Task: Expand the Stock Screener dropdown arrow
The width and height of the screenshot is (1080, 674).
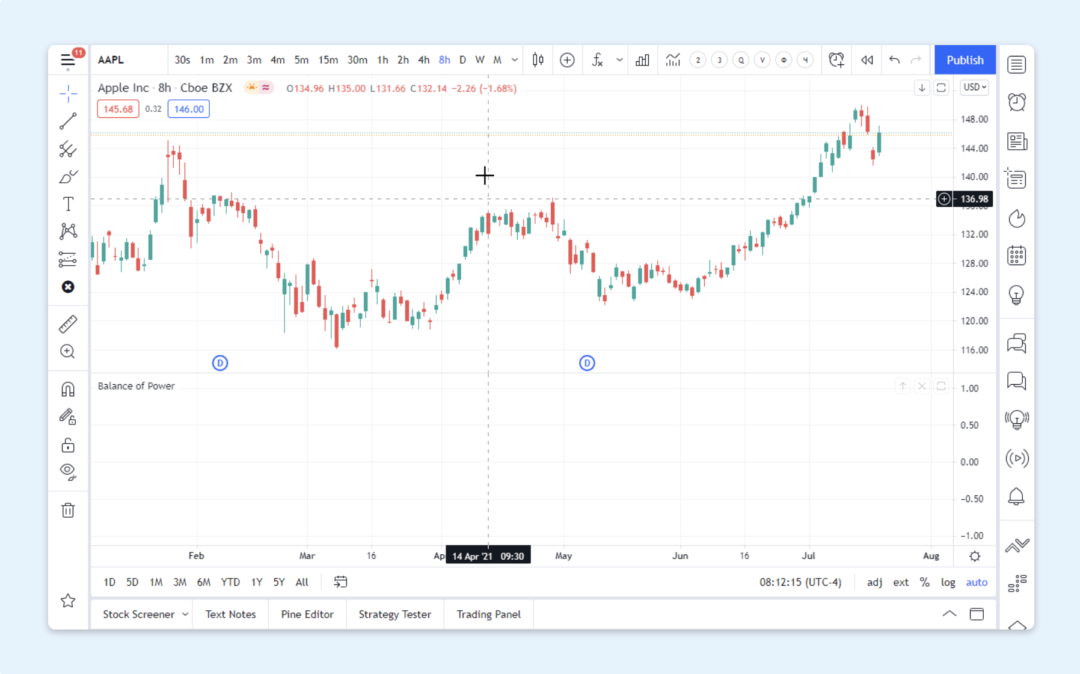Action: point(185,614)
